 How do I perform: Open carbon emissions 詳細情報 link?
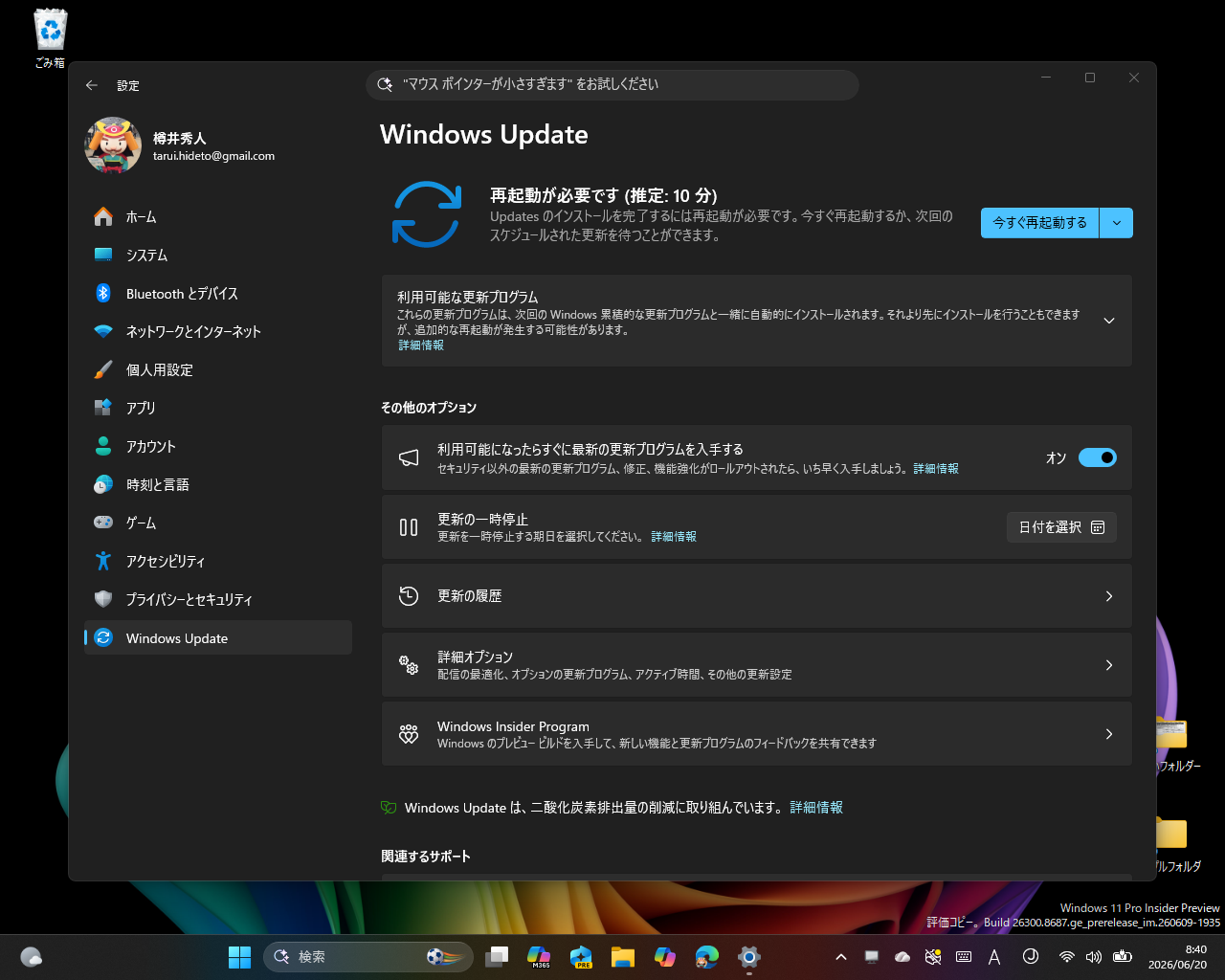tap(816, 808)
